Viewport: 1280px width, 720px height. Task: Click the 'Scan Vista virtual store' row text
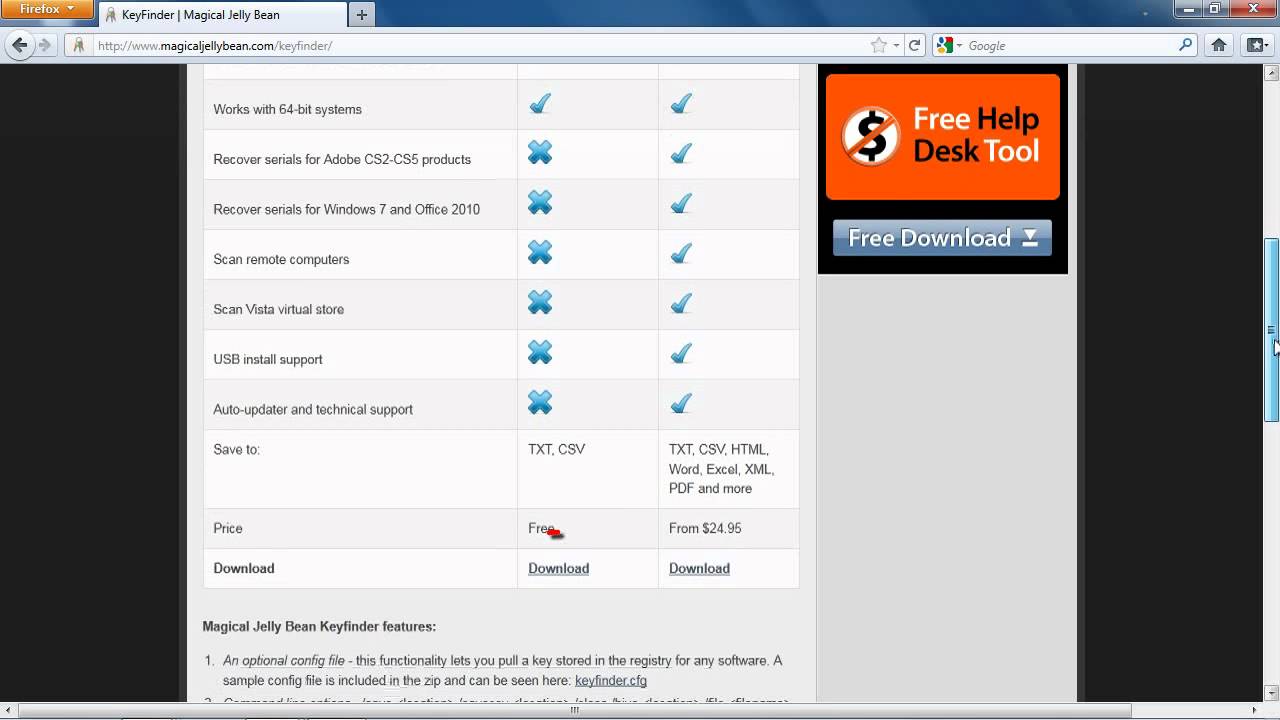278,309
